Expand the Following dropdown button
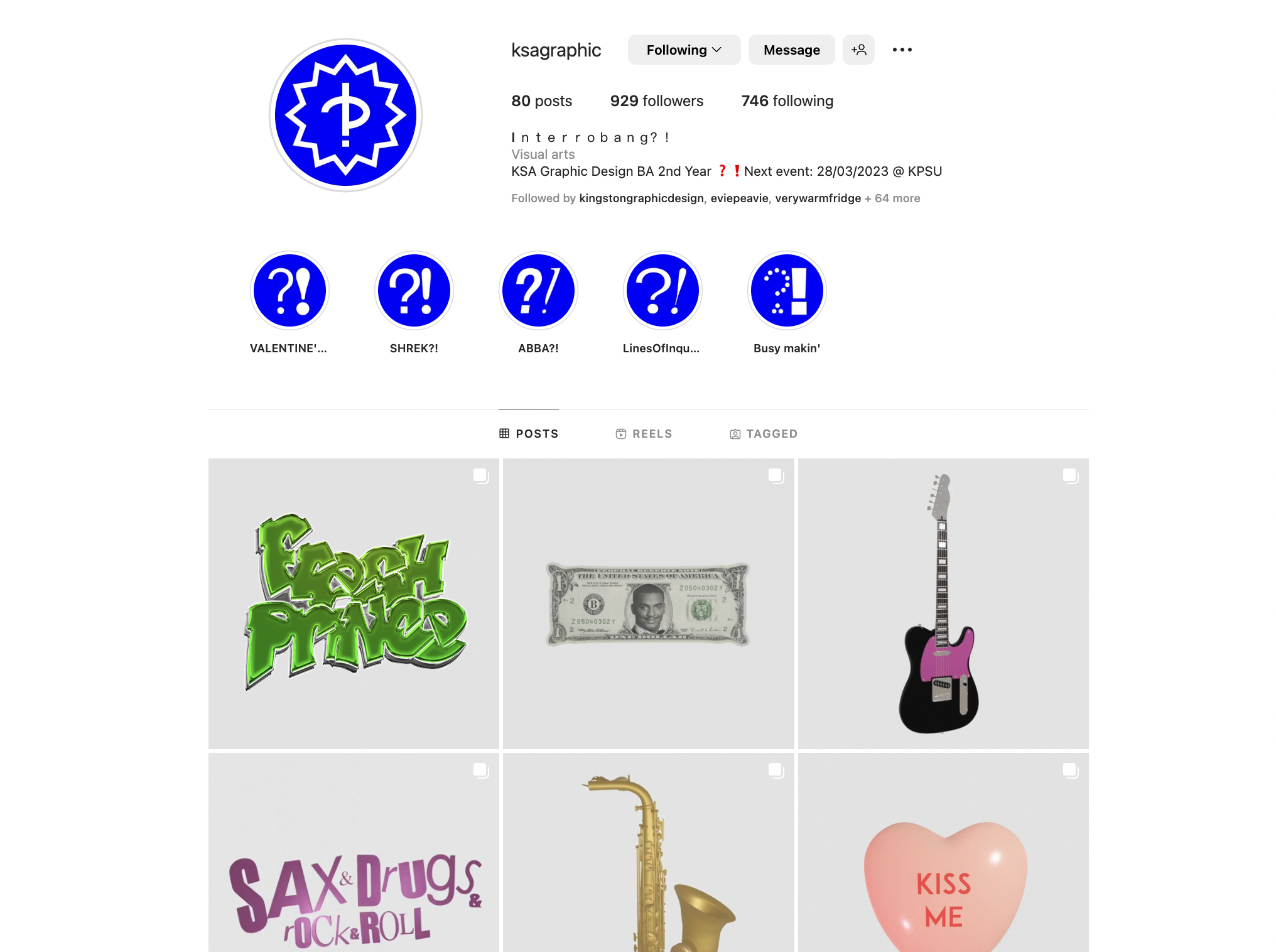1276x952 pixels. click(684, 50)
